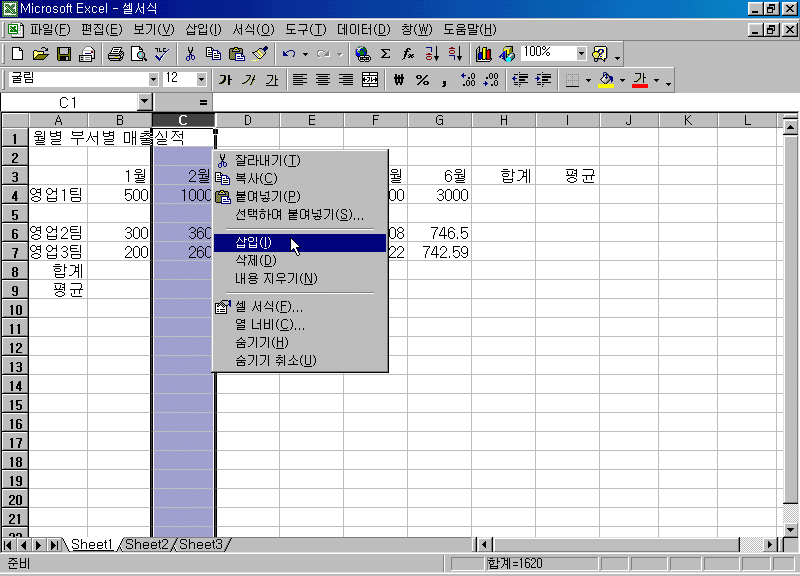Open the zoom 100% dropdown
The width and height of the screenshot is (800, 576).
pyautogui.click(x=581, y=53)
